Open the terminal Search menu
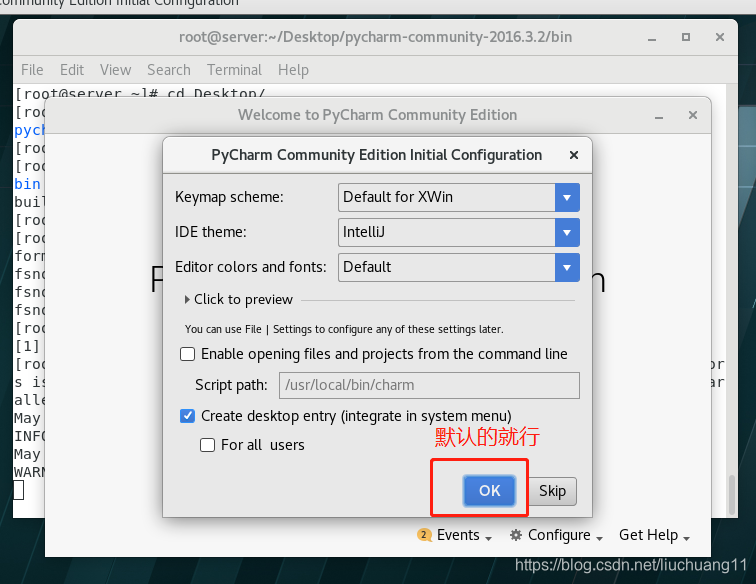Viewport: 756px width, 584px height. (169, 70)
